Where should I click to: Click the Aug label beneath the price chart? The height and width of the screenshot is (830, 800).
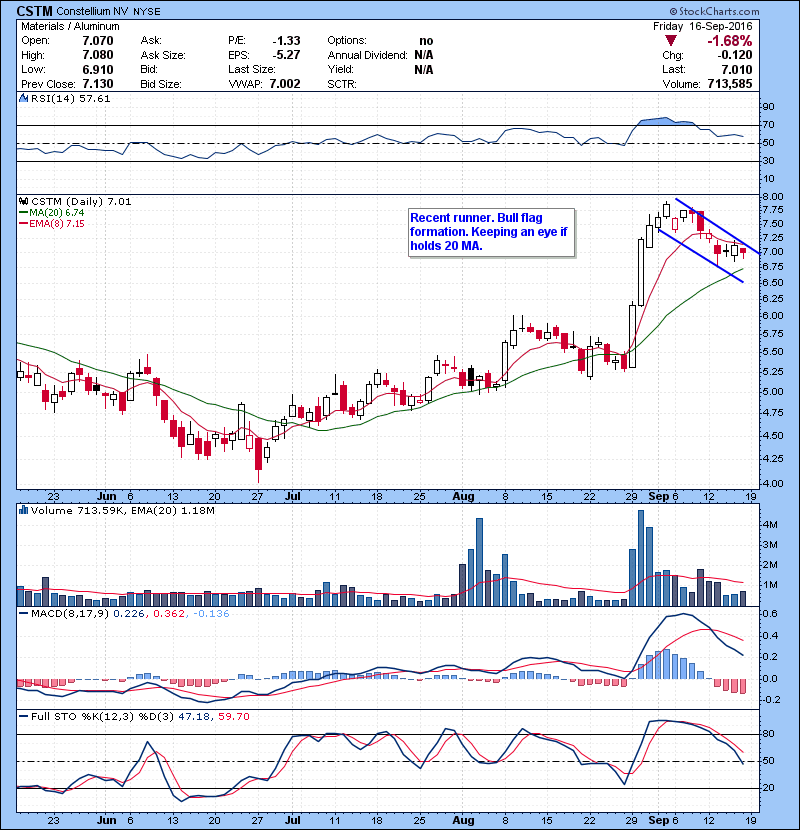(463, 497)
